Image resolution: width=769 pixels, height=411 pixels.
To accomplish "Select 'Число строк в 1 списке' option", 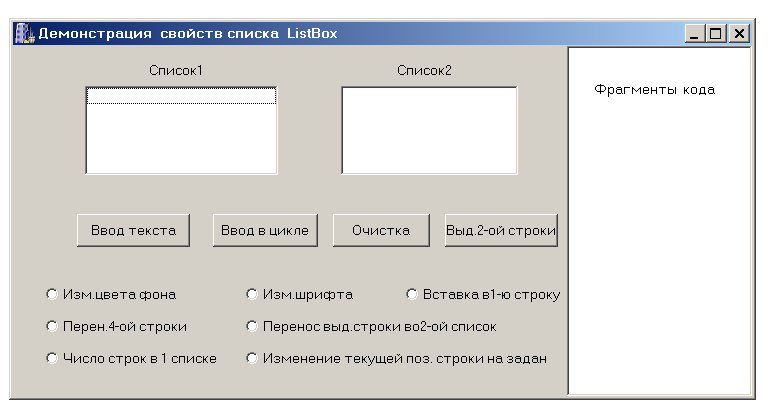I will pyautogui.click(x=52, y=358).
